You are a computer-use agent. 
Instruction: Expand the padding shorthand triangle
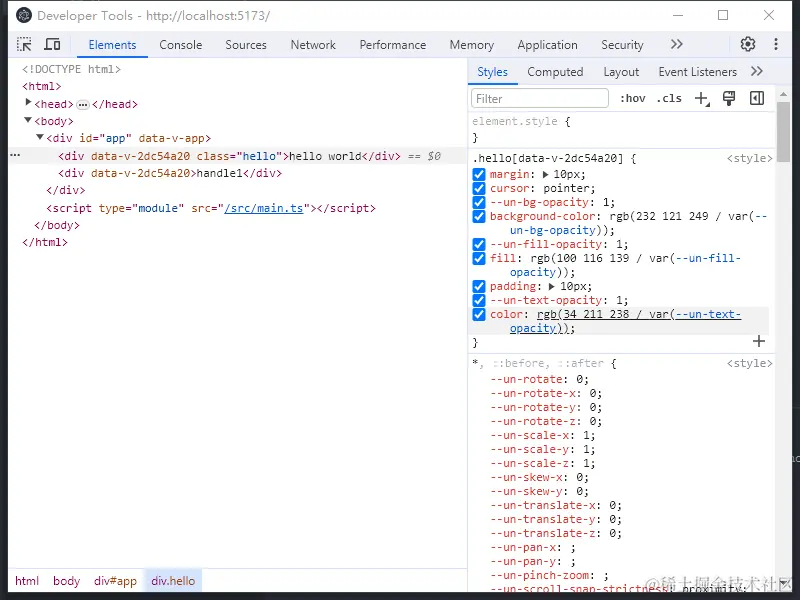click(552, 286)
